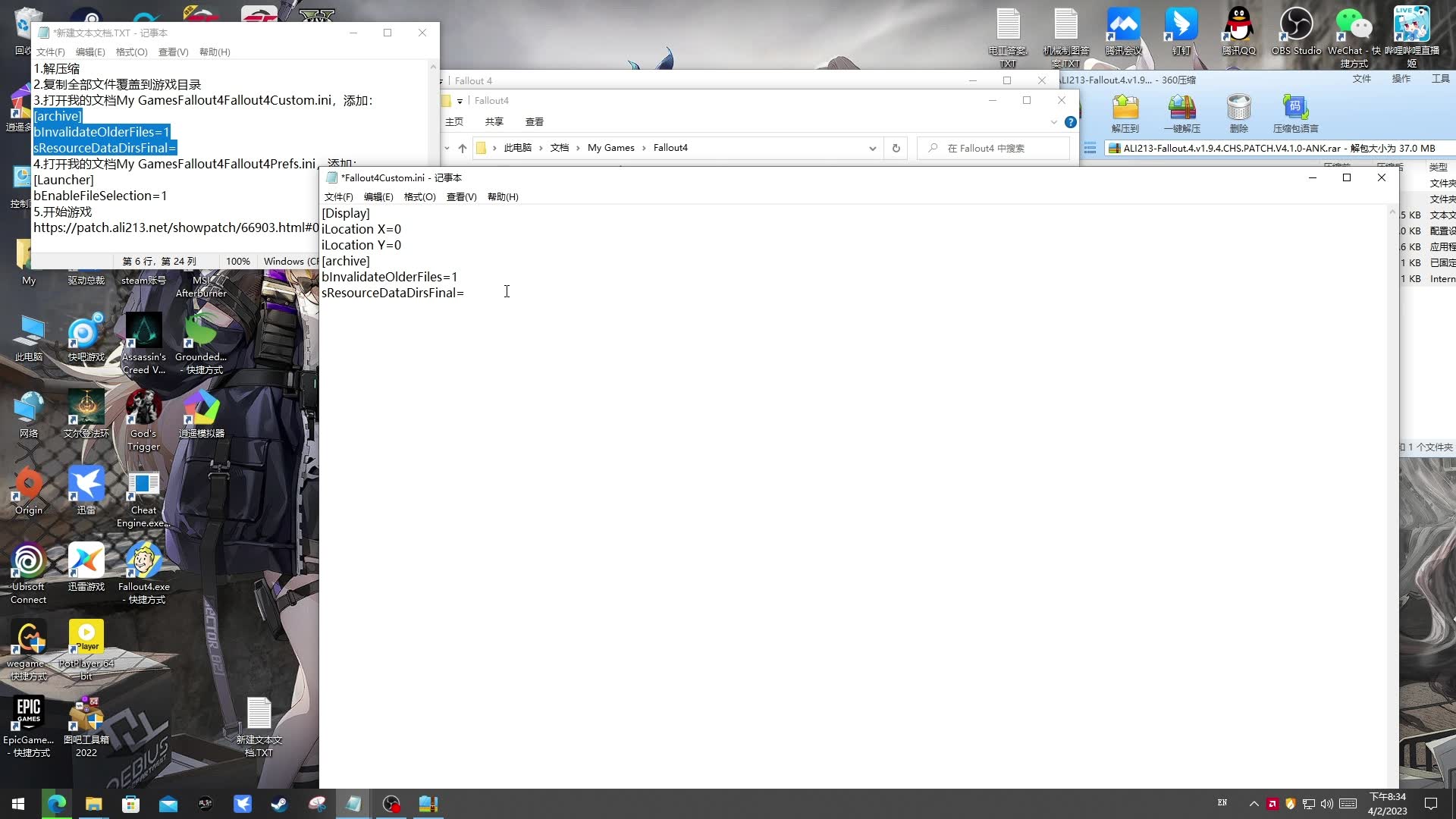This screenshot has width=1456, height=819.
Task: Click OBS Studio desktop icon
Action: click(1296, 31)
